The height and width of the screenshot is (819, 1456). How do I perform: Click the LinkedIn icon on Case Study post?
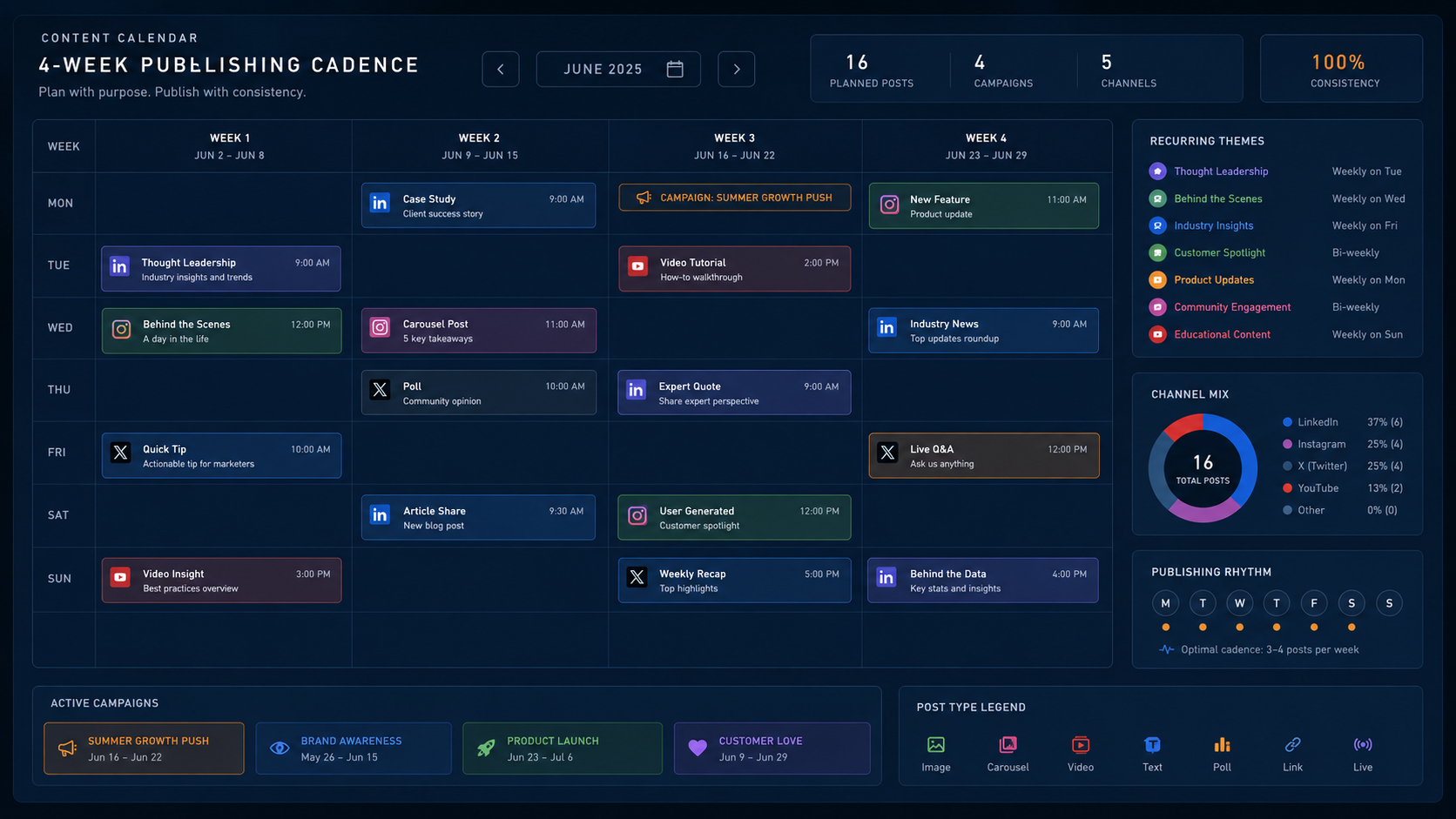click(380, 203)
